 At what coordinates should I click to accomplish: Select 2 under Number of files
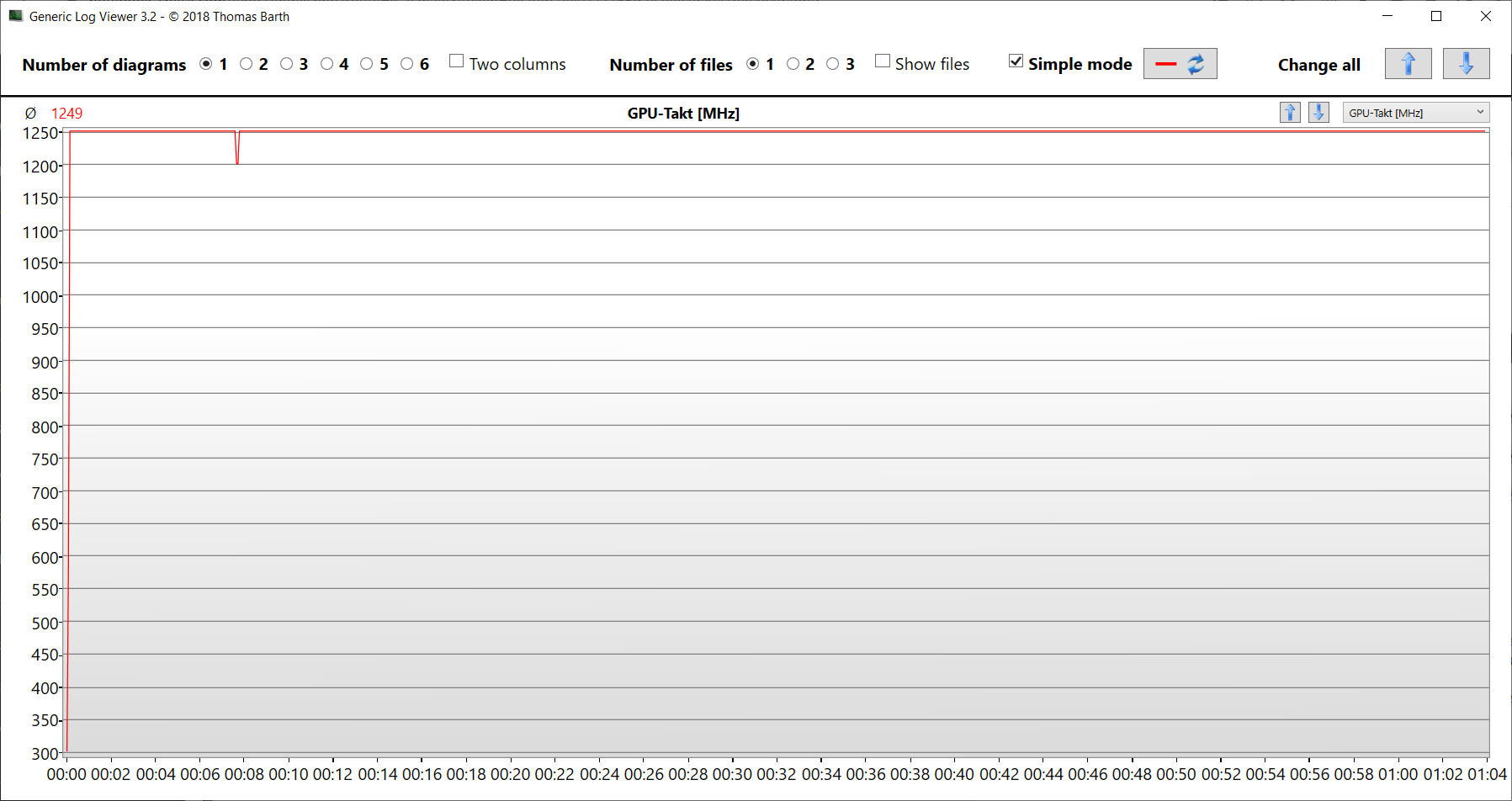[x=793, y=64]
